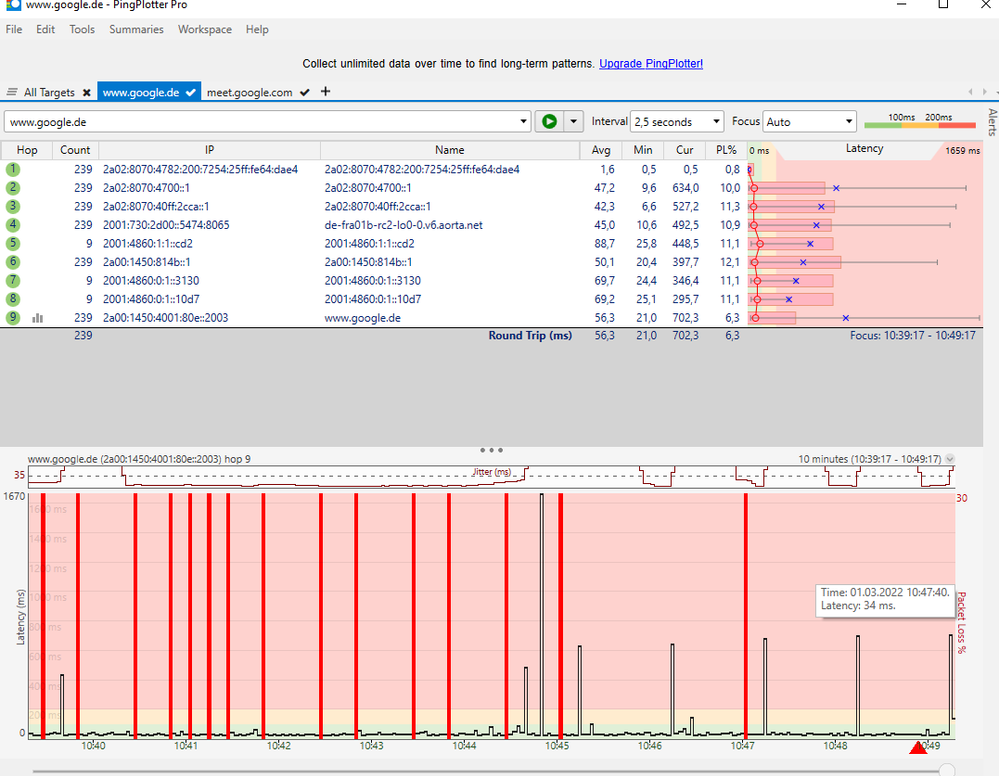Click the Count column header
The width and height of the screenshot is (999, 776).
[x=75, y=150]
